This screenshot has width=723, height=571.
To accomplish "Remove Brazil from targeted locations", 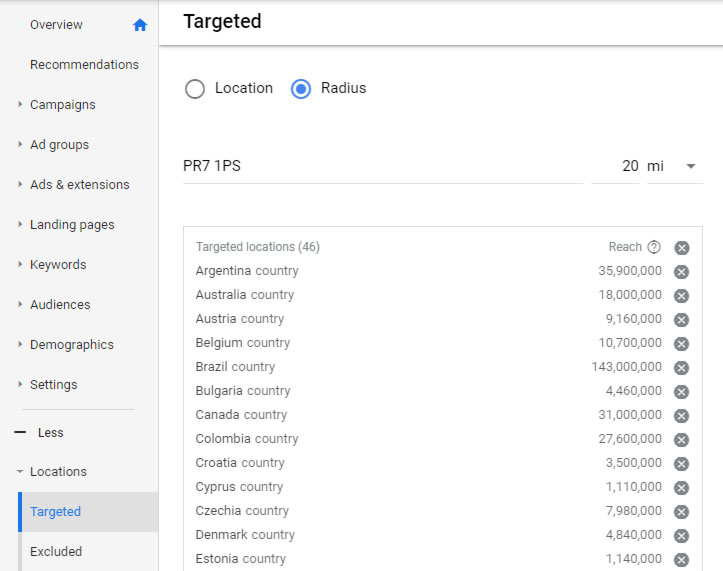I will (682, 368).
